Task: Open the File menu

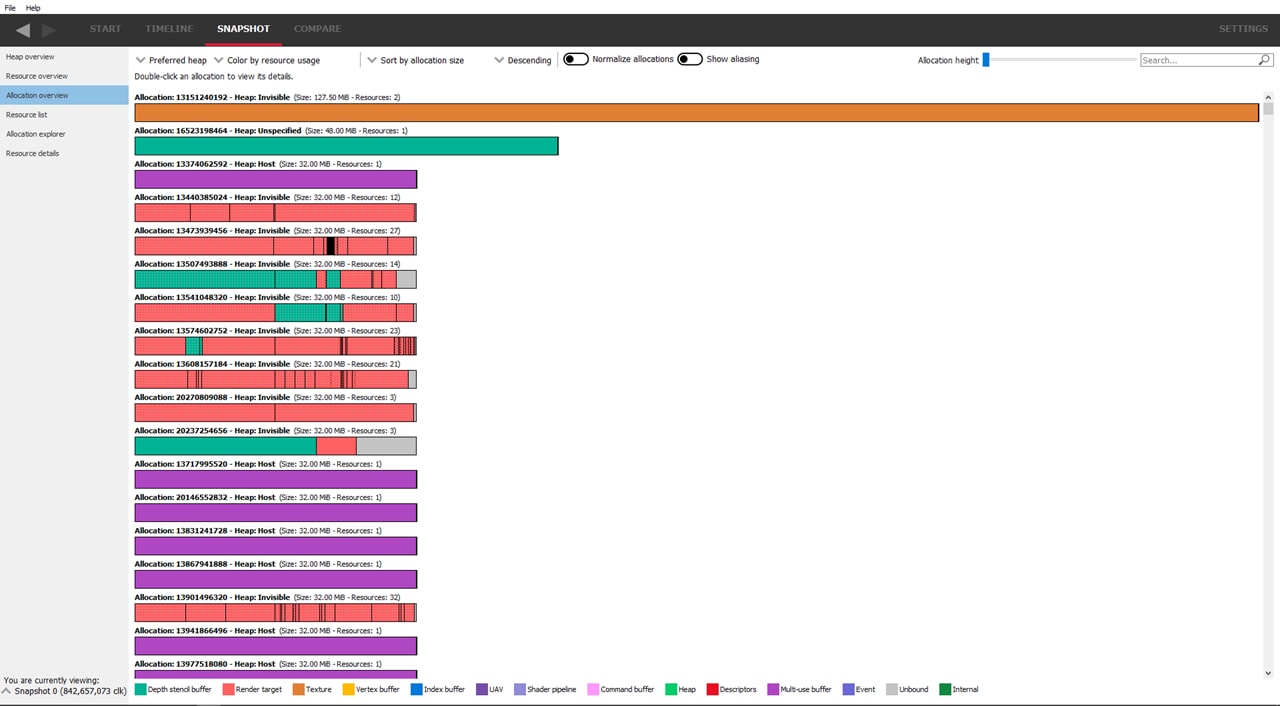Action: coord(11,7)
